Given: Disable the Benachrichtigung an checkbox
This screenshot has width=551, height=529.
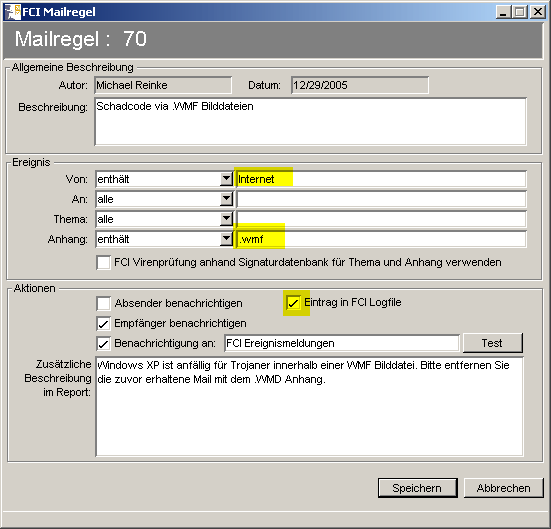Looking at the screenshot, I should click(x=103, y=343).
